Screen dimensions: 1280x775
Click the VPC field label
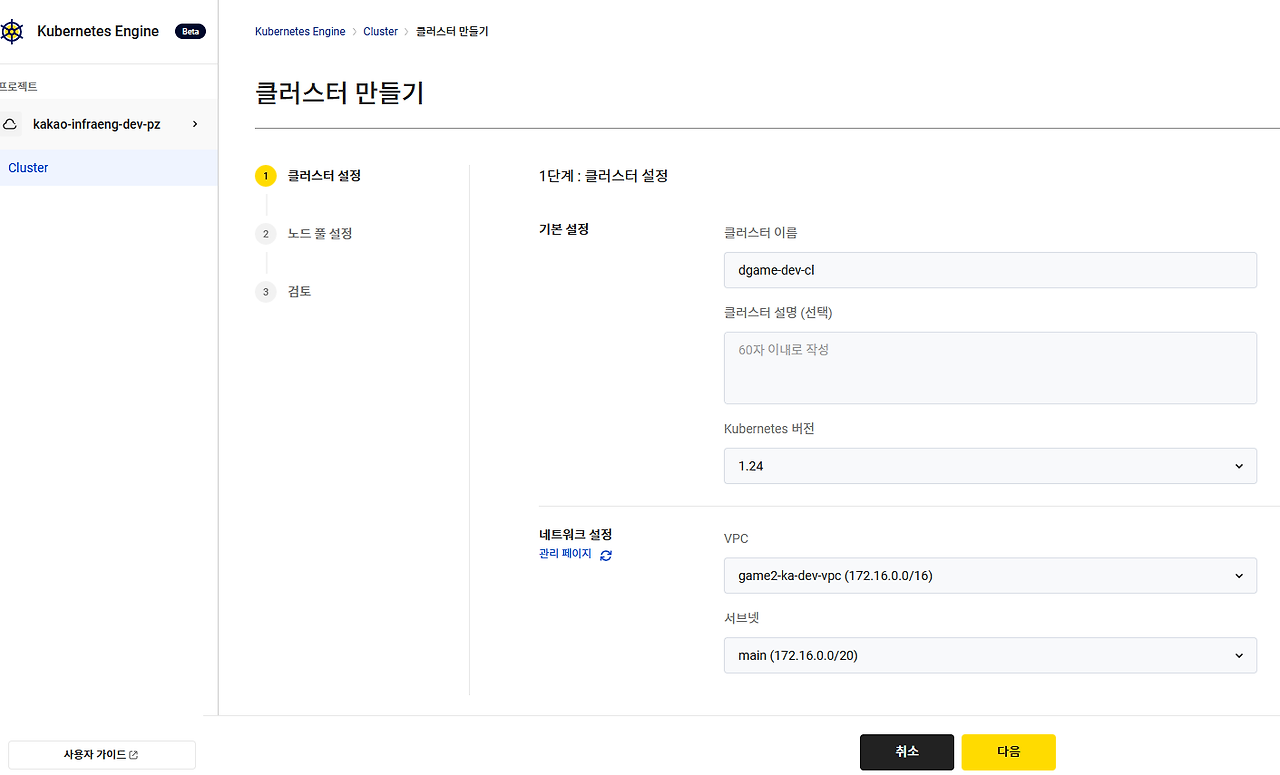[x=736, y=539]
